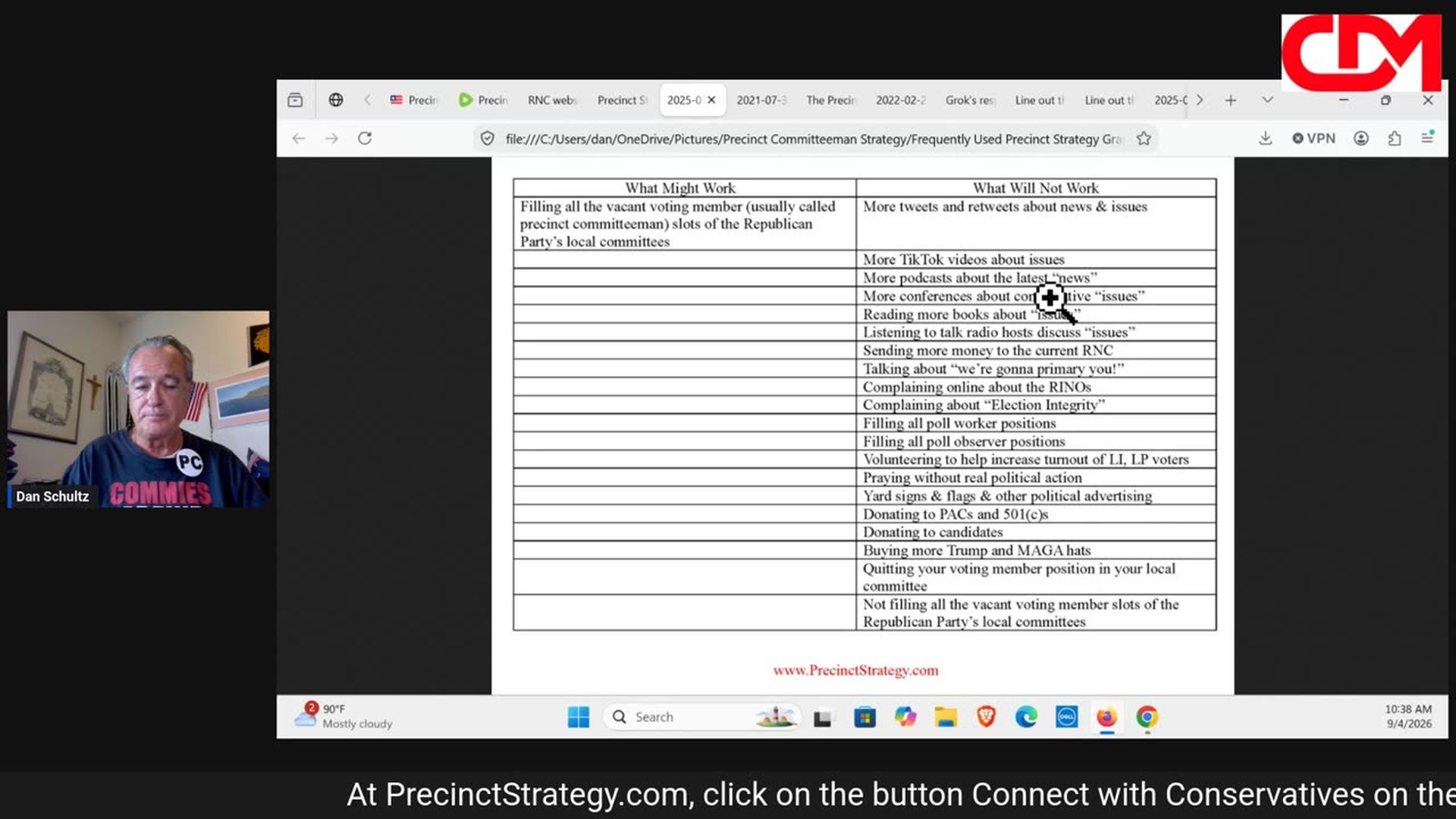
Task: Open the weather widget 90°F Mostly cloudy
Action: coord(345,716)
